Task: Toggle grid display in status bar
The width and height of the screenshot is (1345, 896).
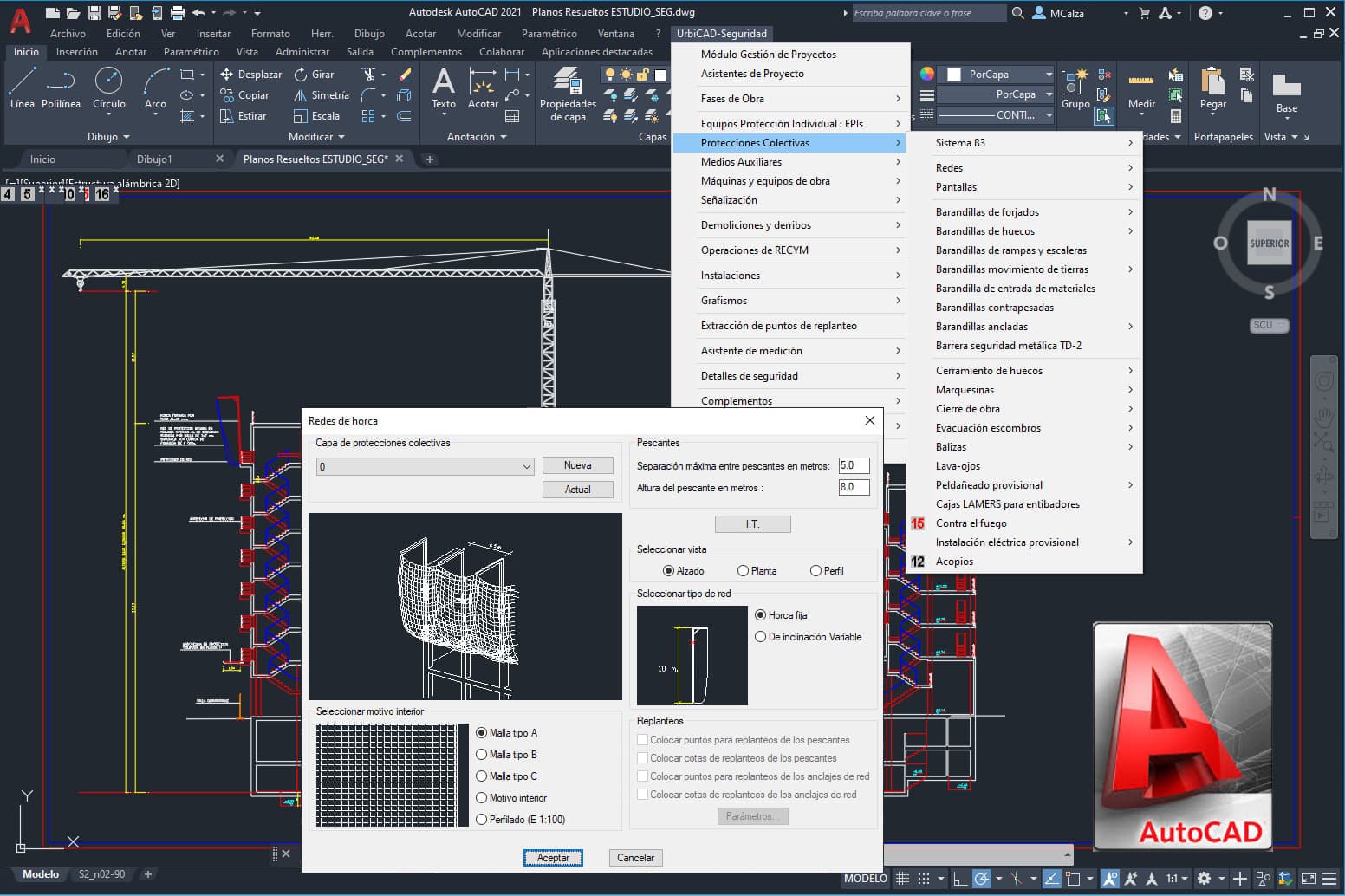Action: [902, 878]
